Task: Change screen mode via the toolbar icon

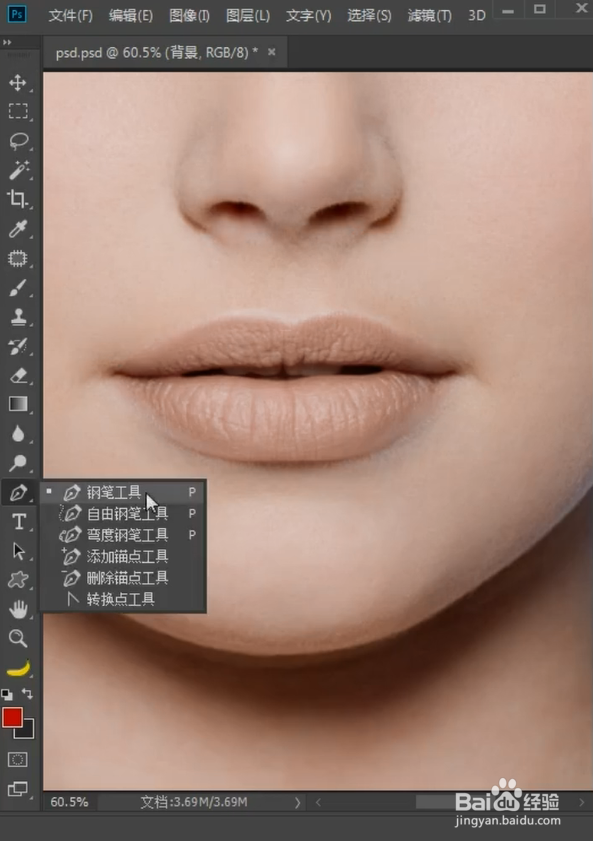Action: point(18,789)
